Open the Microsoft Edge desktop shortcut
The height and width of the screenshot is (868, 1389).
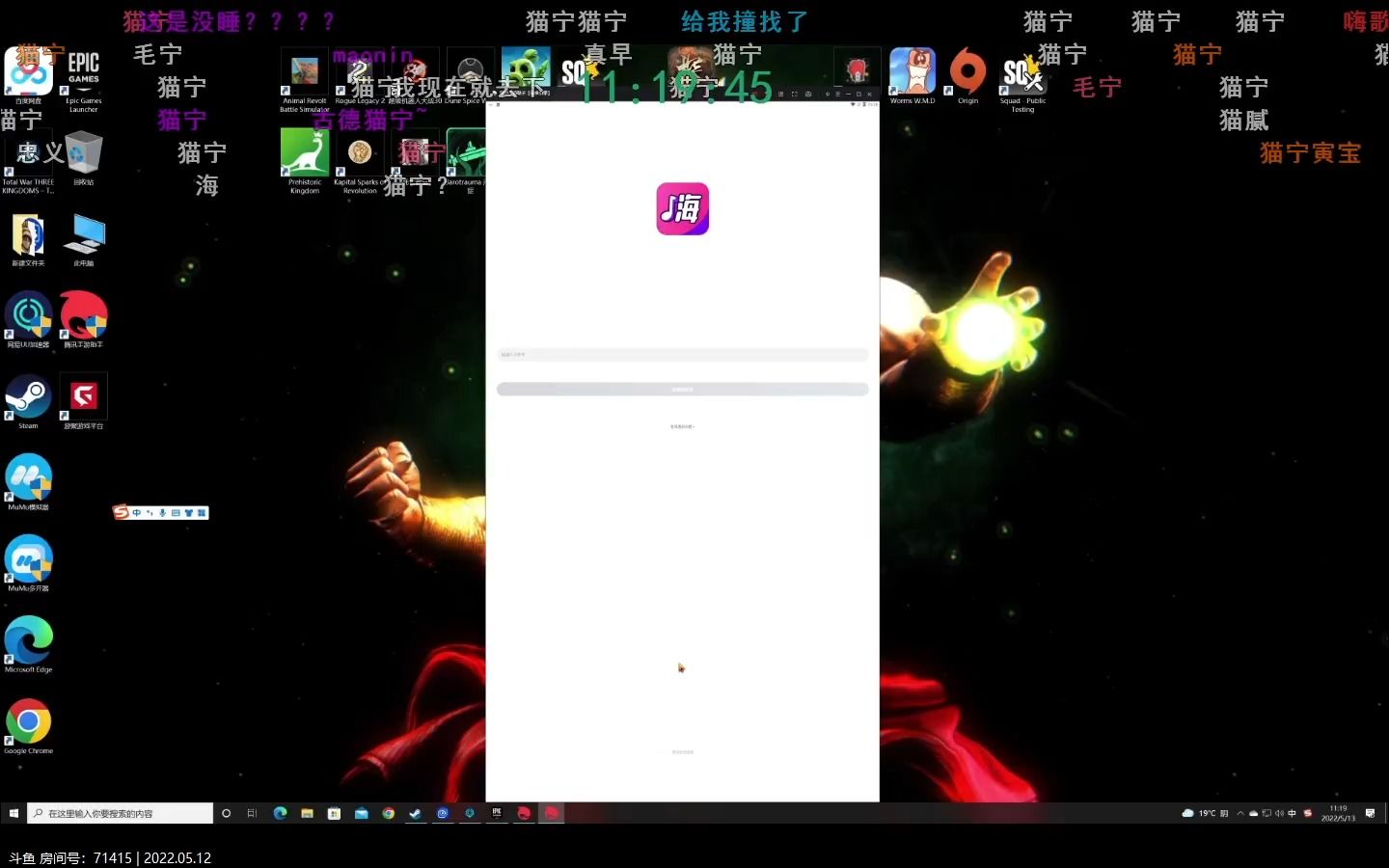pyautogui.click(x=28, y=644)
